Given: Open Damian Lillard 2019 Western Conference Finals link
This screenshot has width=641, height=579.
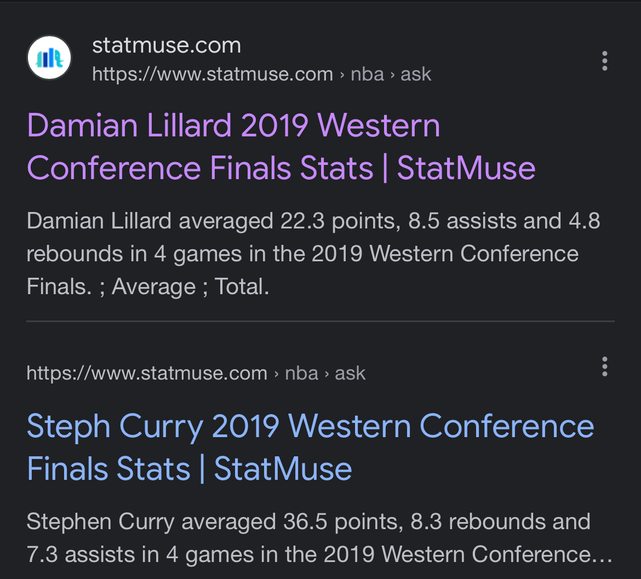Looking at the screenshot, I should click(x=280, y=146).
